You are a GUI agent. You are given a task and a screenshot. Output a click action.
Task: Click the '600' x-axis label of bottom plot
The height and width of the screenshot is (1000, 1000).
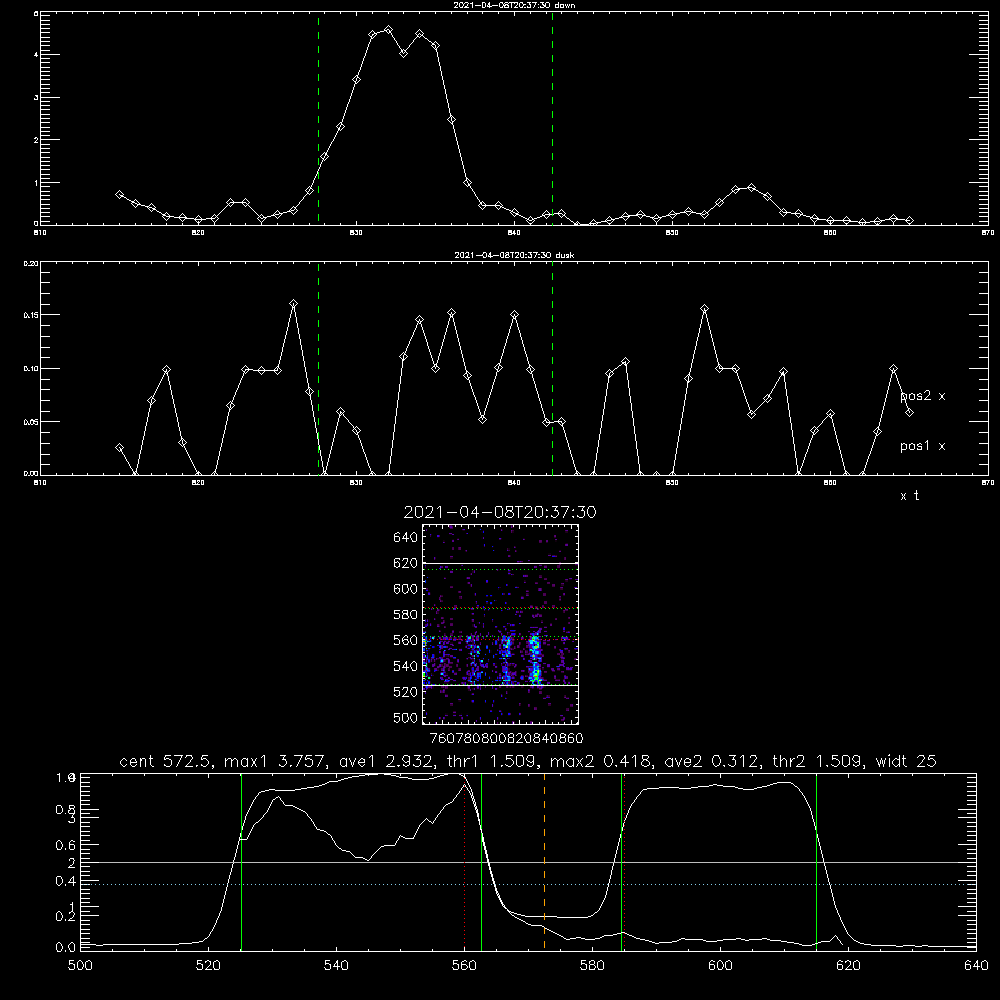pos(720,966)
